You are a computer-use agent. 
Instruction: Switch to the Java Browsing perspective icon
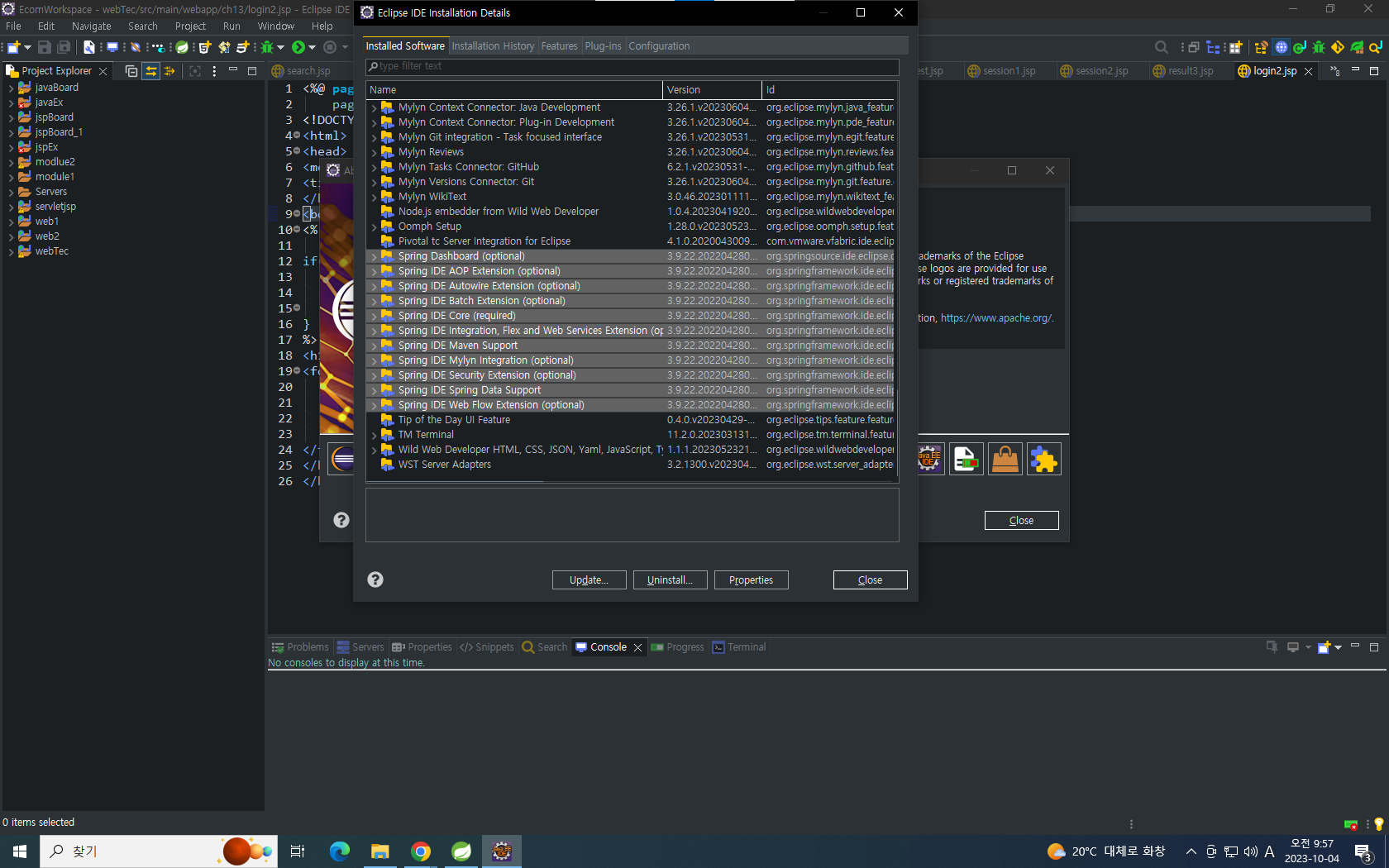pyautogui.click(x=1376, y=47)
